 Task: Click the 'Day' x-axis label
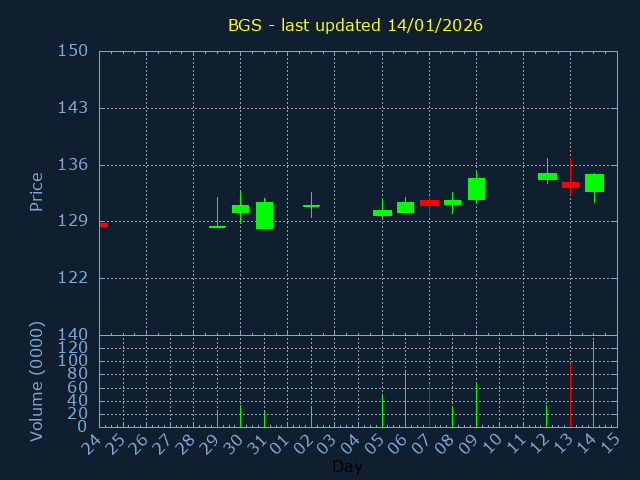click(x=347, y=466)
